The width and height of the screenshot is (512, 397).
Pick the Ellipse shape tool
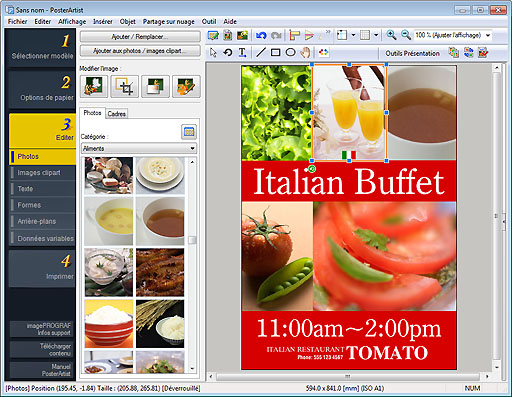click(x=291, y=53)
